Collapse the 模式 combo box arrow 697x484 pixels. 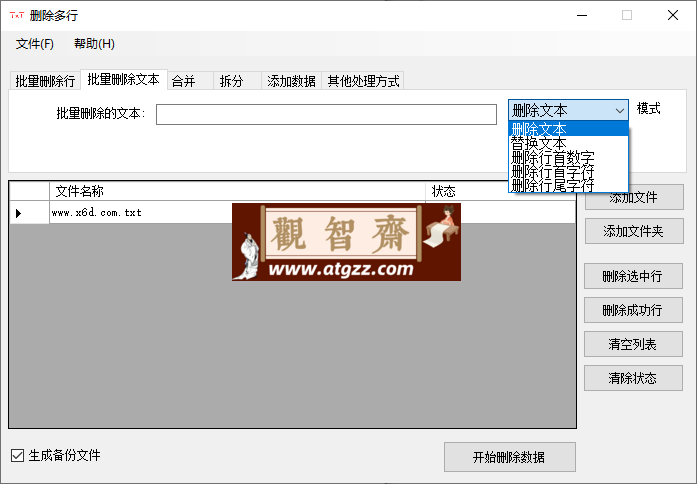coord(620,110)
